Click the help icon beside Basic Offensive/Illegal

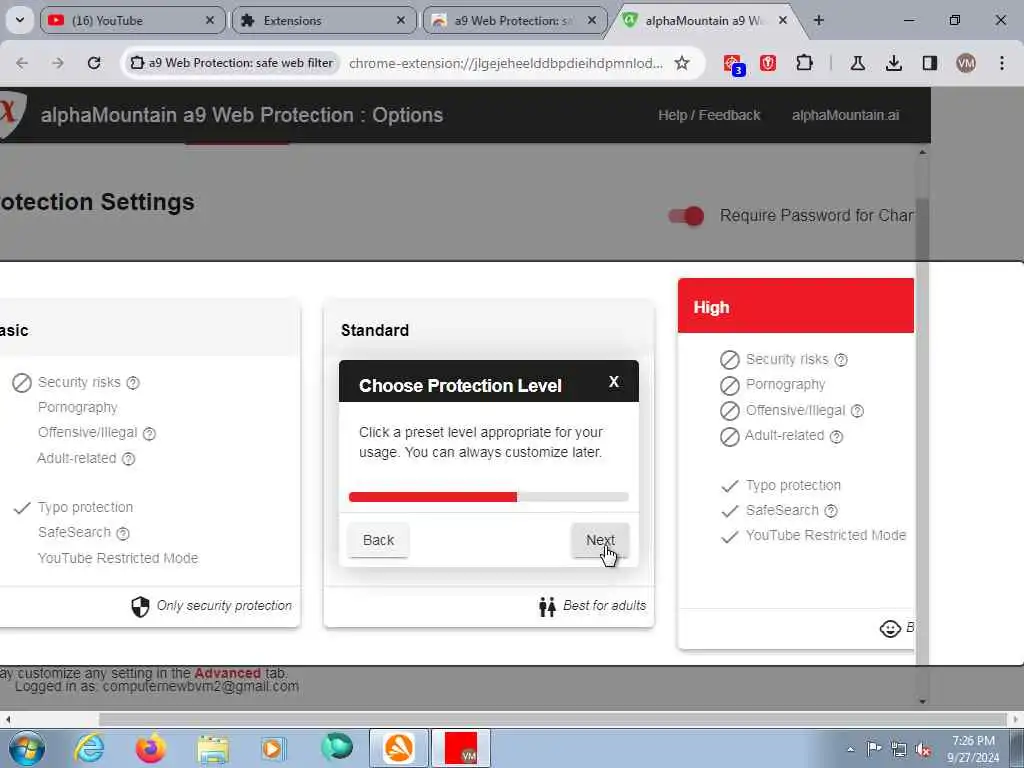(x=149, y=434)
